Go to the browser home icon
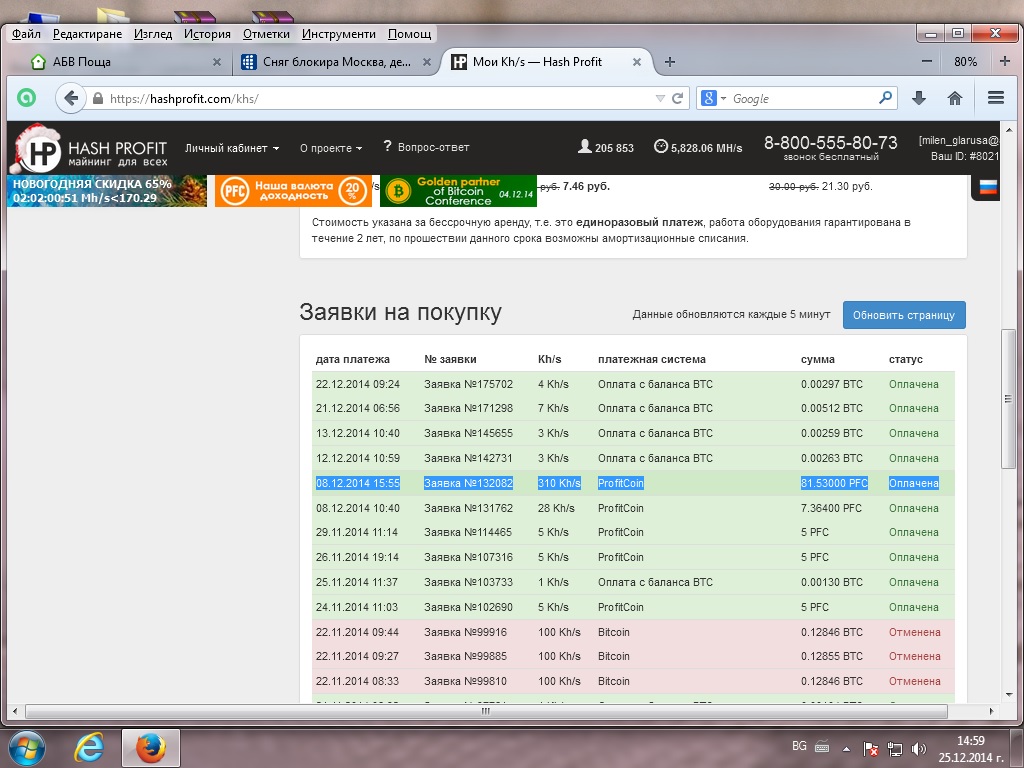Image resolution: width=1024 pixels, height=768 pixels. coord(955,98)
